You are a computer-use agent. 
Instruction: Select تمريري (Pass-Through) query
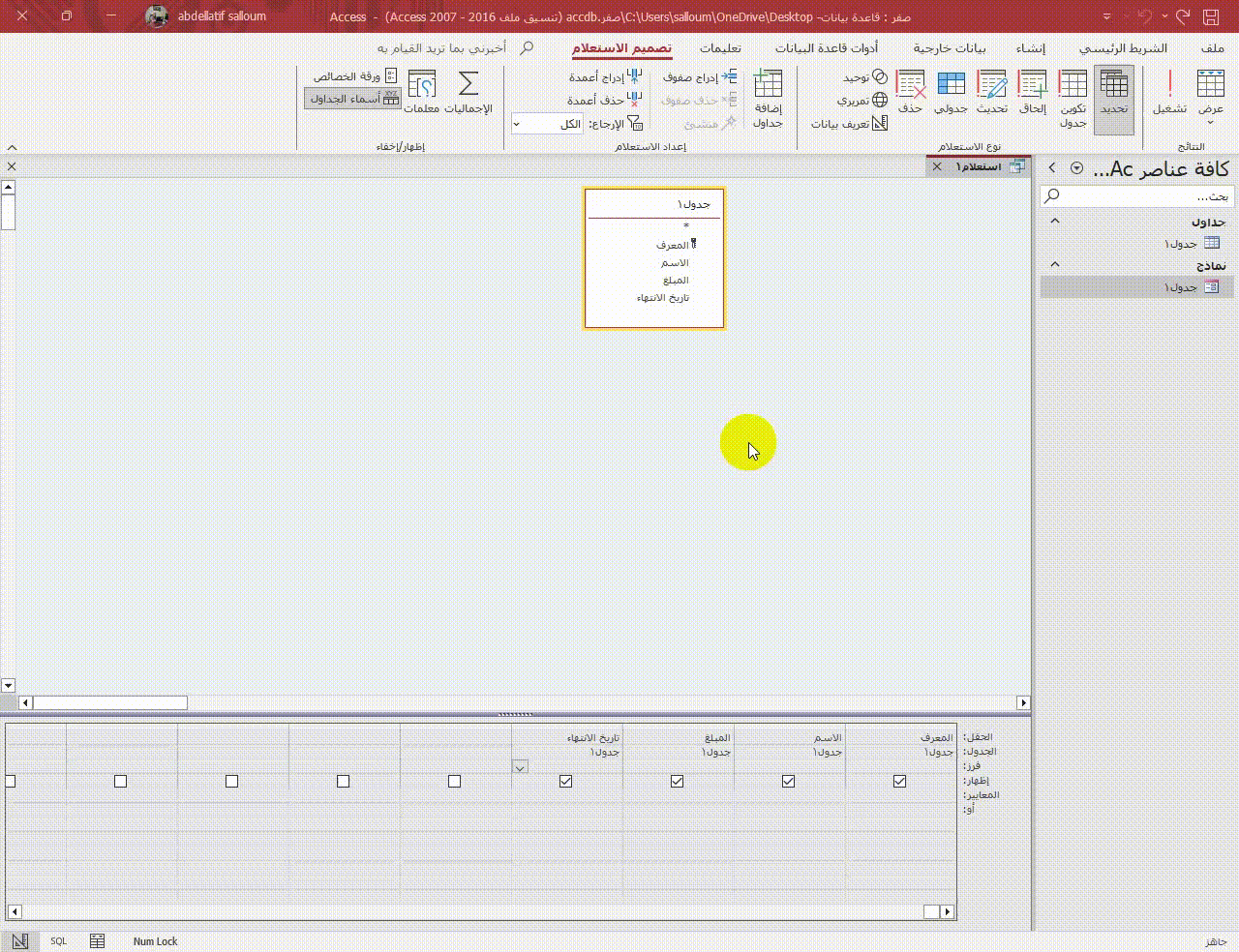tap(861, 100)
